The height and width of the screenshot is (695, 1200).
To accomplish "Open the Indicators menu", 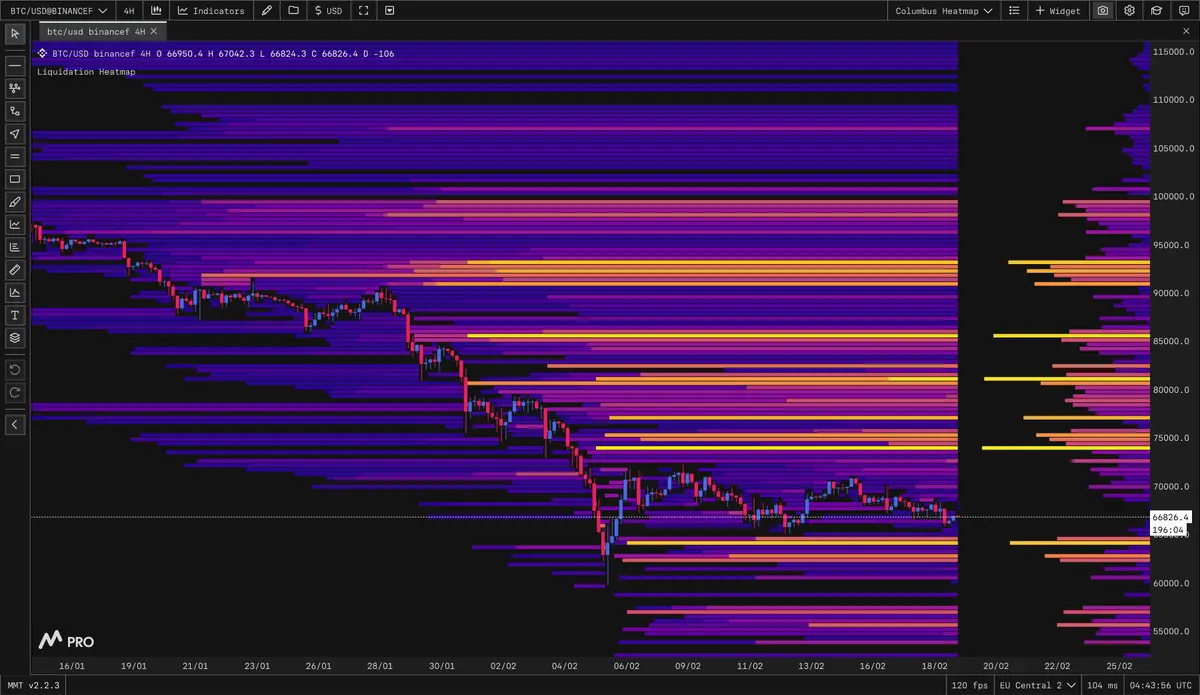I will tap(211, 10).
